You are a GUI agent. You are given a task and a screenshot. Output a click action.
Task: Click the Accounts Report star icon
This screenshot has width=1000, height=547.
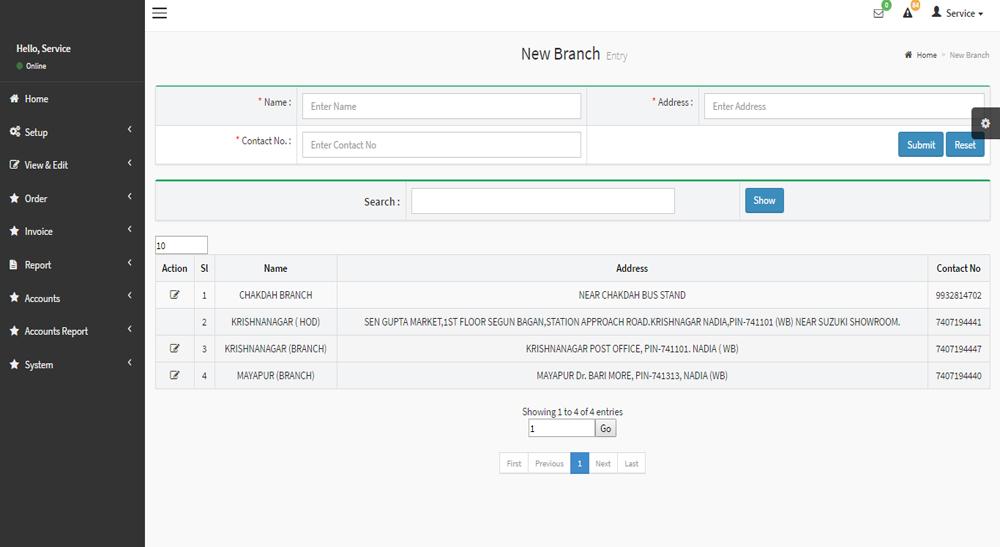tap(14, 331)
